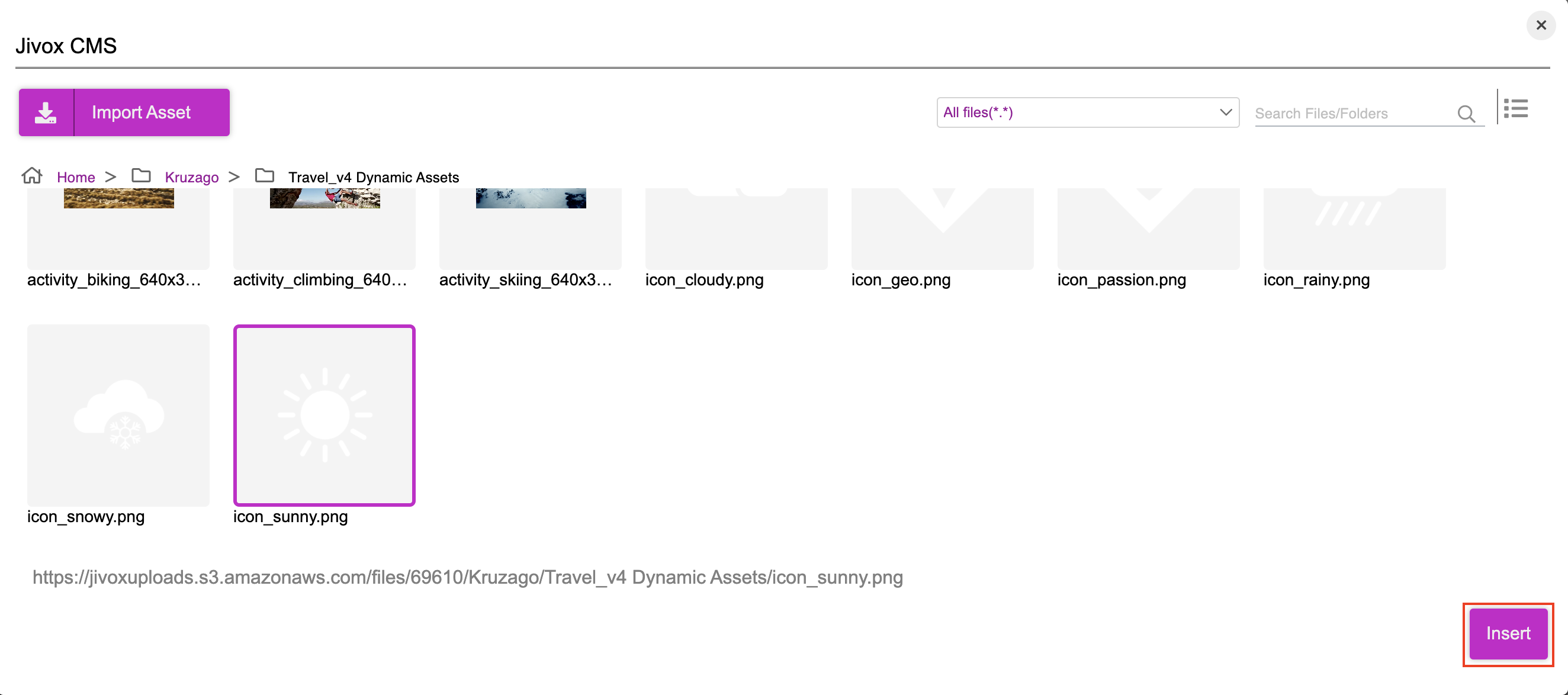Image resolution: width=1568 pixels, height=695 pixels.
Task: Go to Home breadcrumb link
Action: (x=76, y=177)
